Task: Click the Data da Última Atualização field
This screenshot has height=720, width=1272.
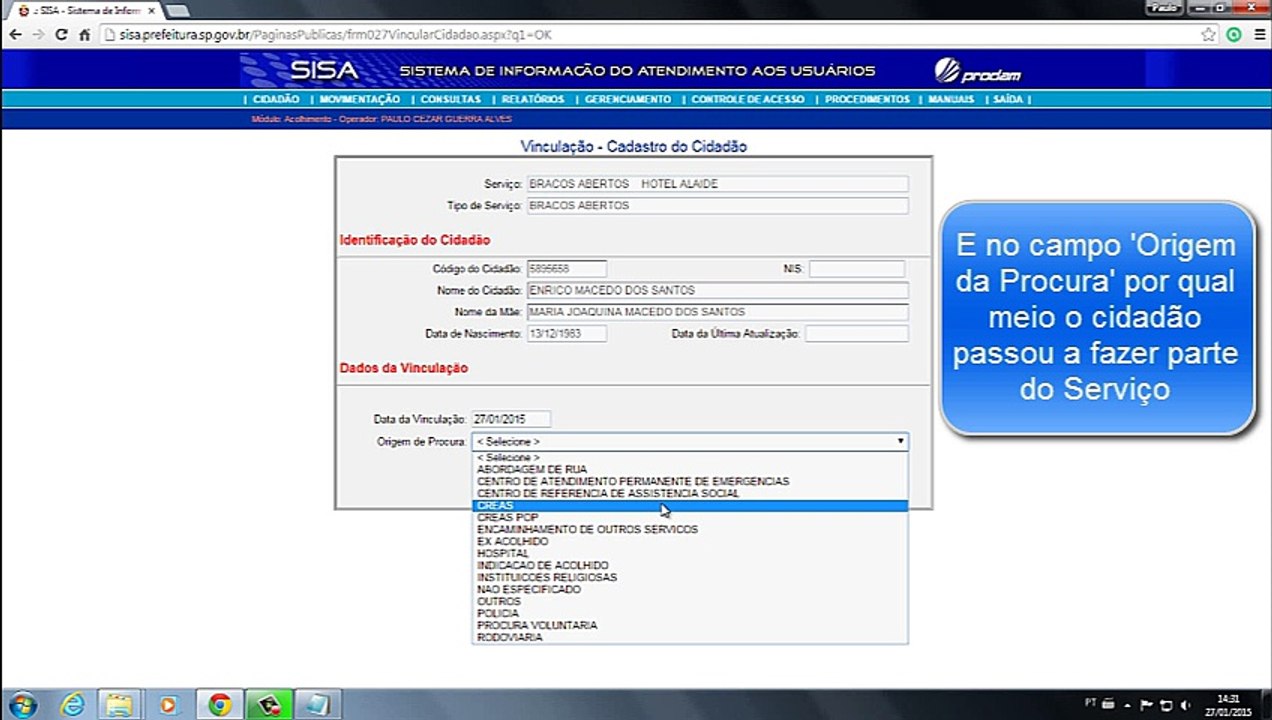Action: click(x=857, y=334)
